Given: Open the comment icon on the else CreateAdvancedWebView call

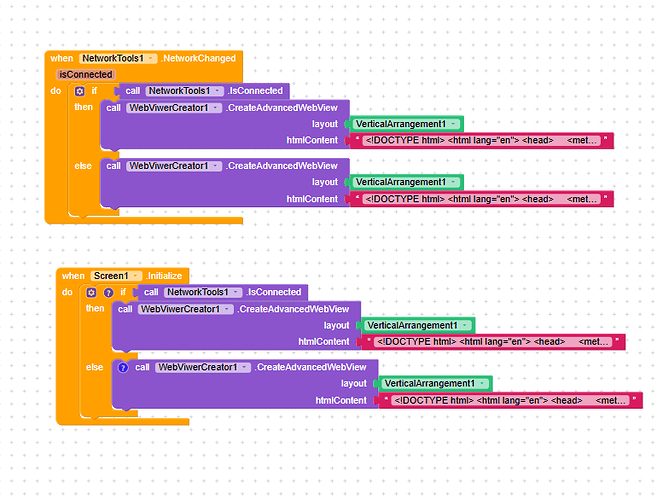Looking at the screenshot, I should click(x=123, y=367).
